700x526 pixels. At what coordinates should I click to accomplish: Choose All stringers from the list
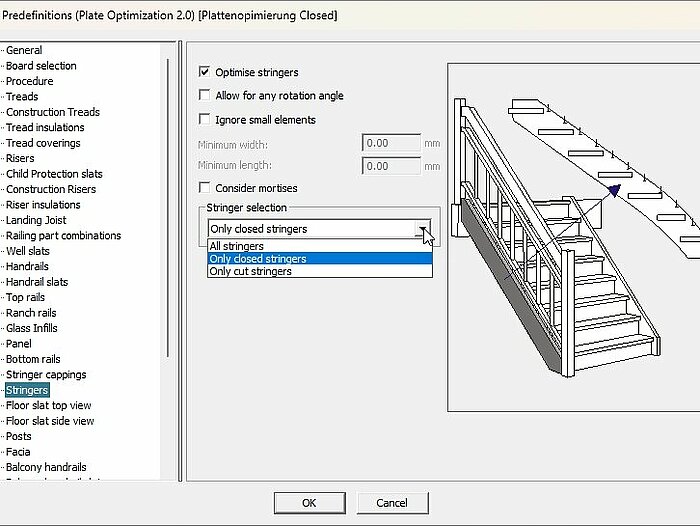pyautogui.click(x=320, y=246)
